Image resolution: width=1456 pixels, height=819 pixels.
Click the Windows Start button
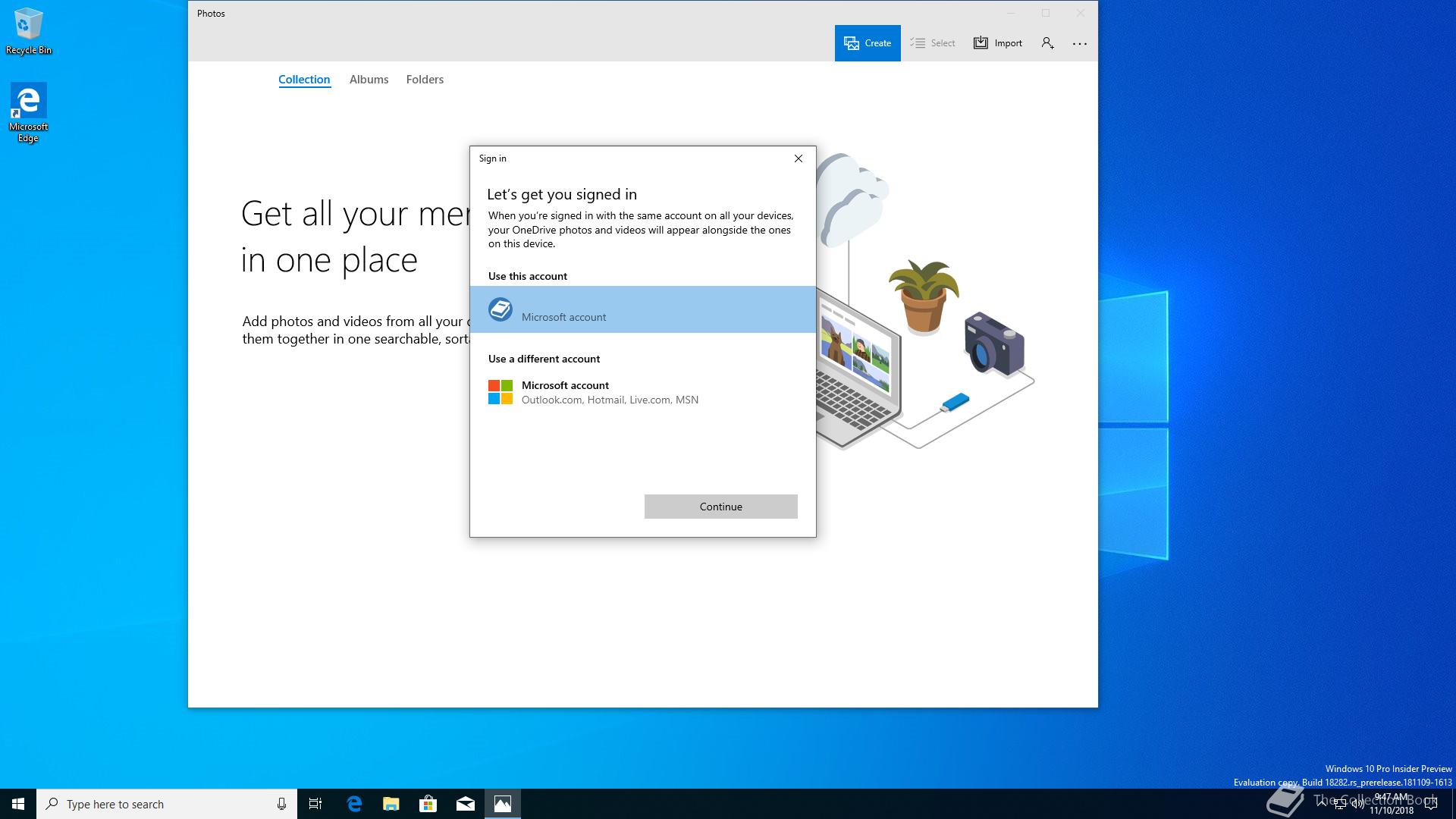coord(18,804)
